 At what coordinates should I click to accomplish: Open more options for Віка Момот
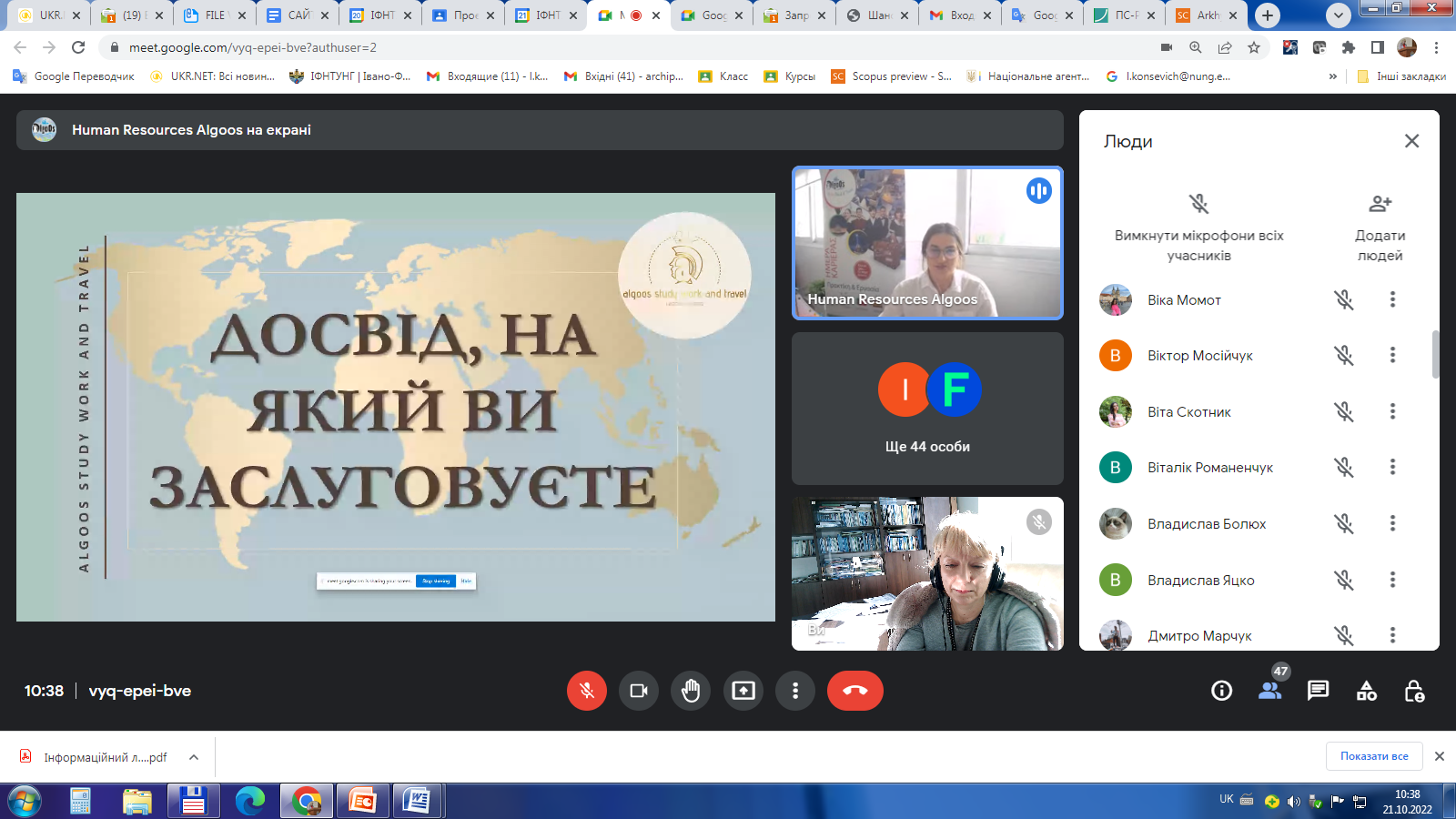[1391, 299]
